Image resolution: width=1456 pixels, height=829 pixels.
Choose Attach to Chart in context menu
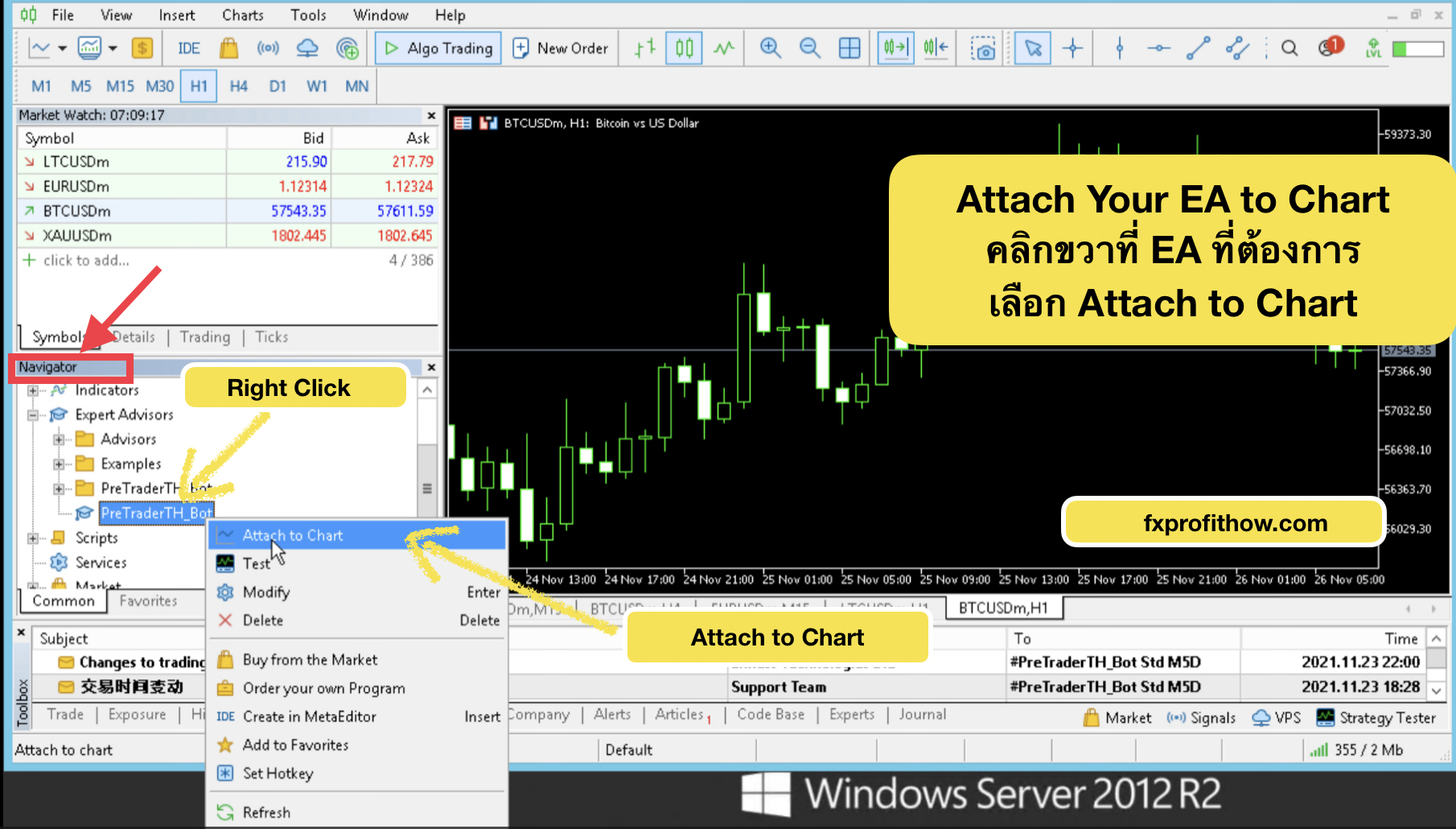357,535
